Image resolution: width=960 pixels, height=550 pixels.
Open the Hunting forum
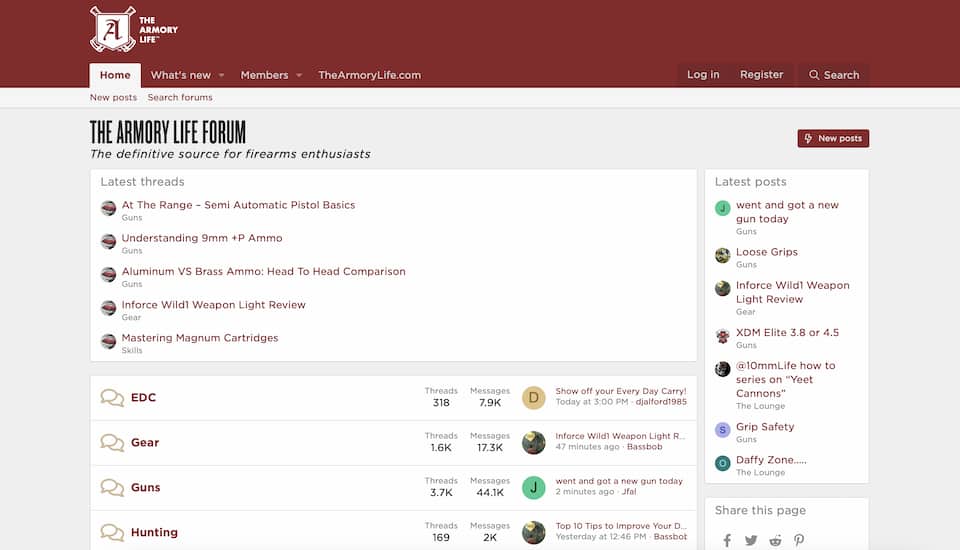click(154, 532)
